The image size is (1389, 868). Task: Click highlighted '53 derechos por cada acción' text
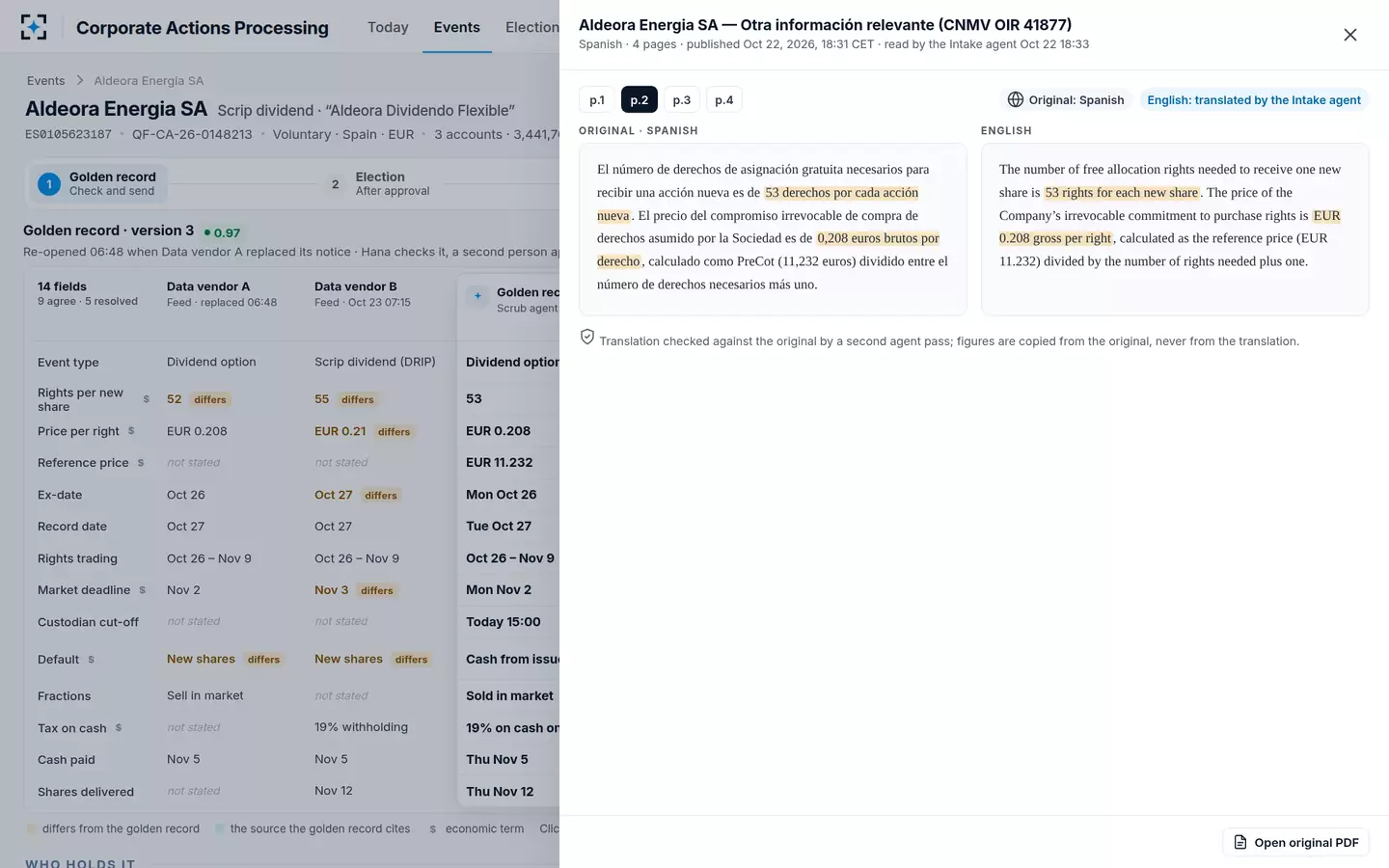841,192
